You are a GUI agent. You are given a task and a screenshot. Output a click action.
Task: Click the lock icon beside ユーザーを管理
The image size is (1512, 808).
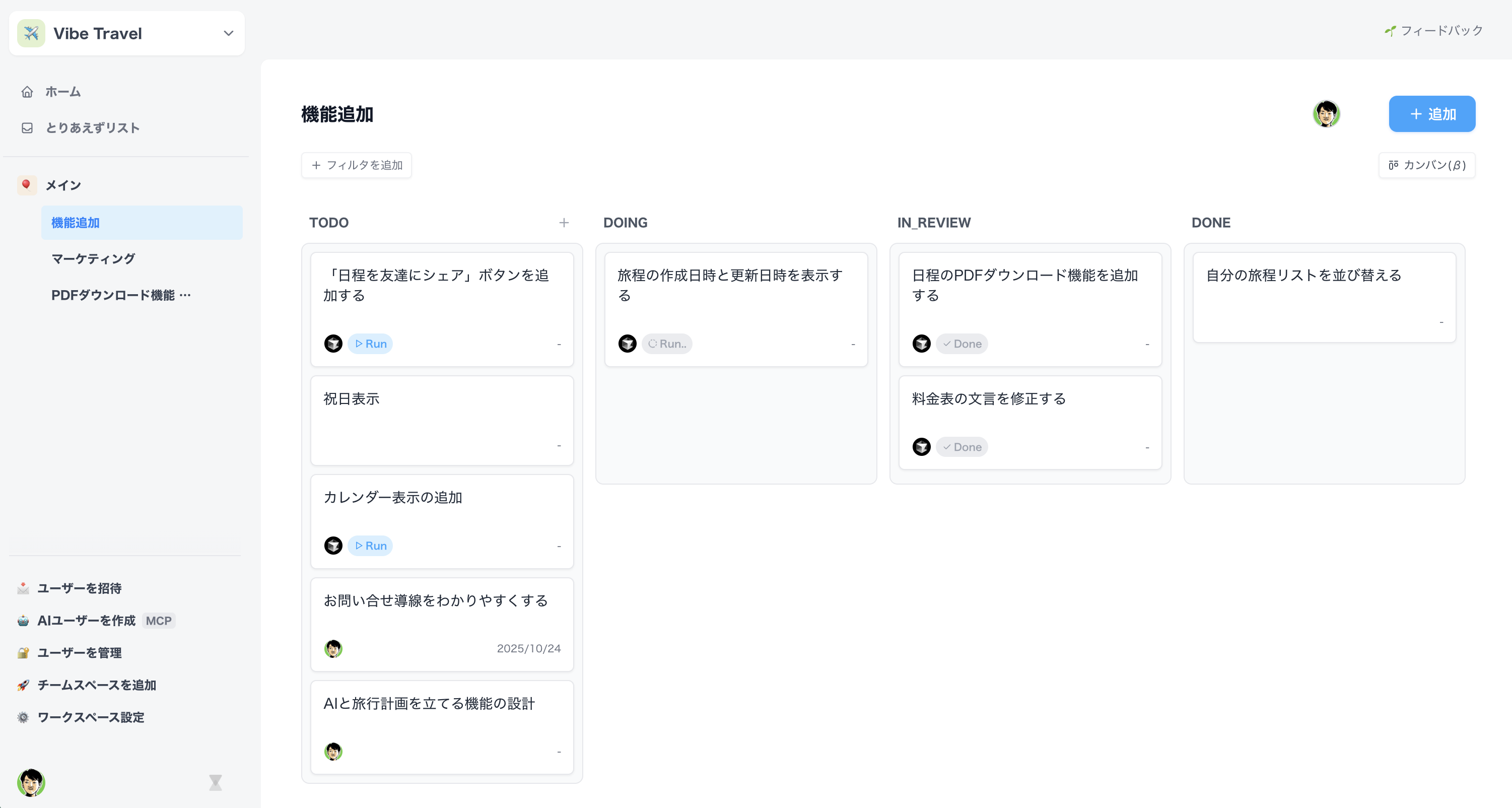(x=24, y=652)
